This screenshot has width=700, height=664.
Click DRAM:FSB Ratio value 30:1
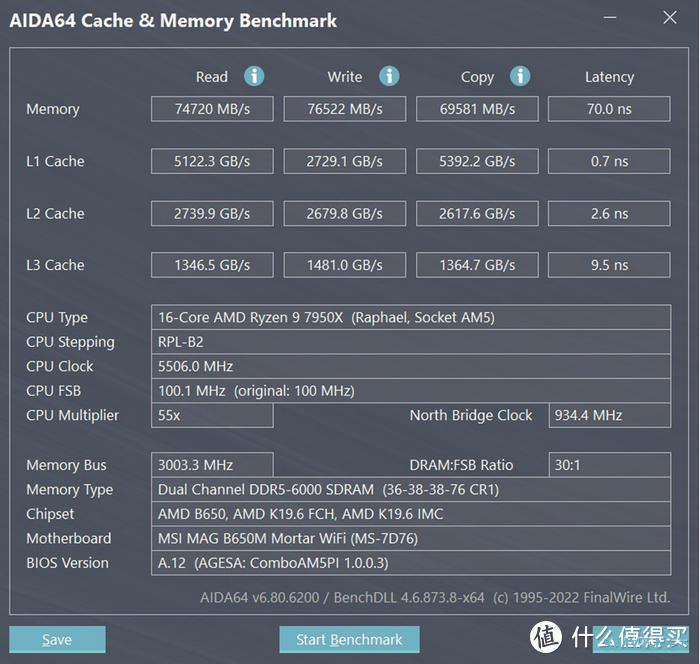tap(609, 465)
